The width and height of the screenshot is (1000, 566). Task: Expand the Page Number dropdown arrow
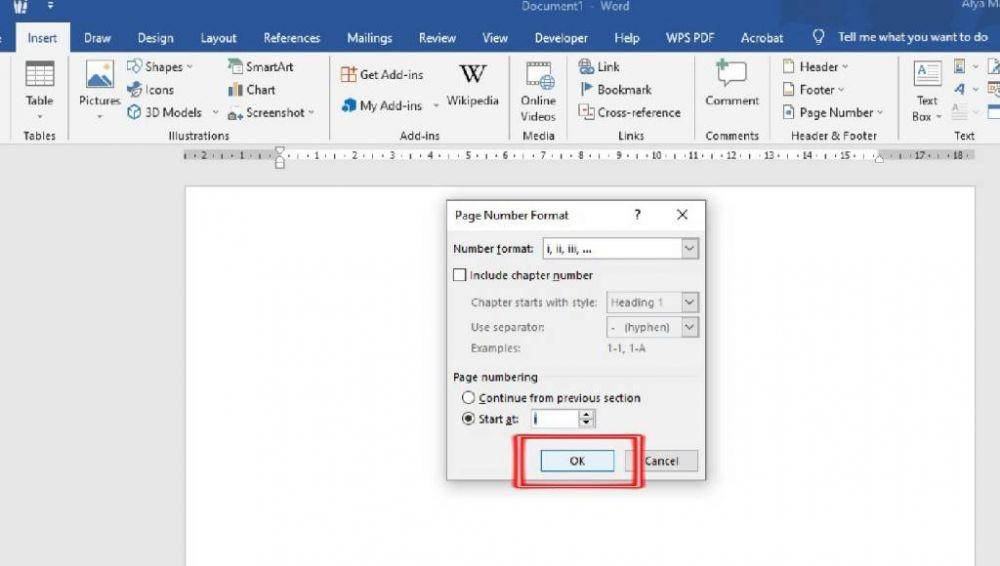click(x=880, y=113)
